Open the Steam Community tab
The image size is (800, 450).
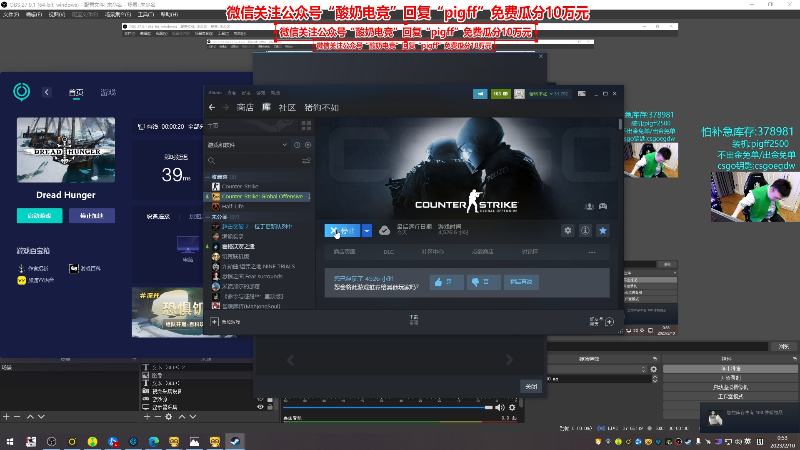(287, 107)
